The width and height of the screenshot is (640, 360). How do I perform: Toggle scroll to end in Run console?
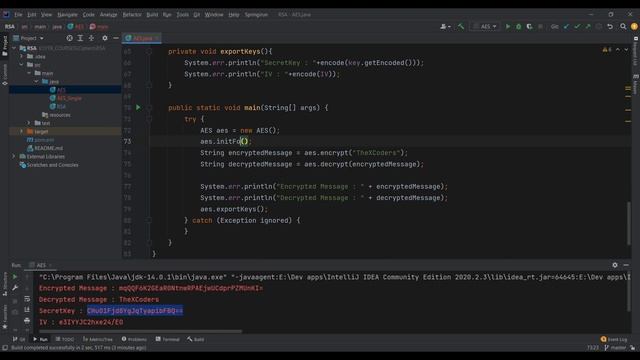(x=27, y=310)
